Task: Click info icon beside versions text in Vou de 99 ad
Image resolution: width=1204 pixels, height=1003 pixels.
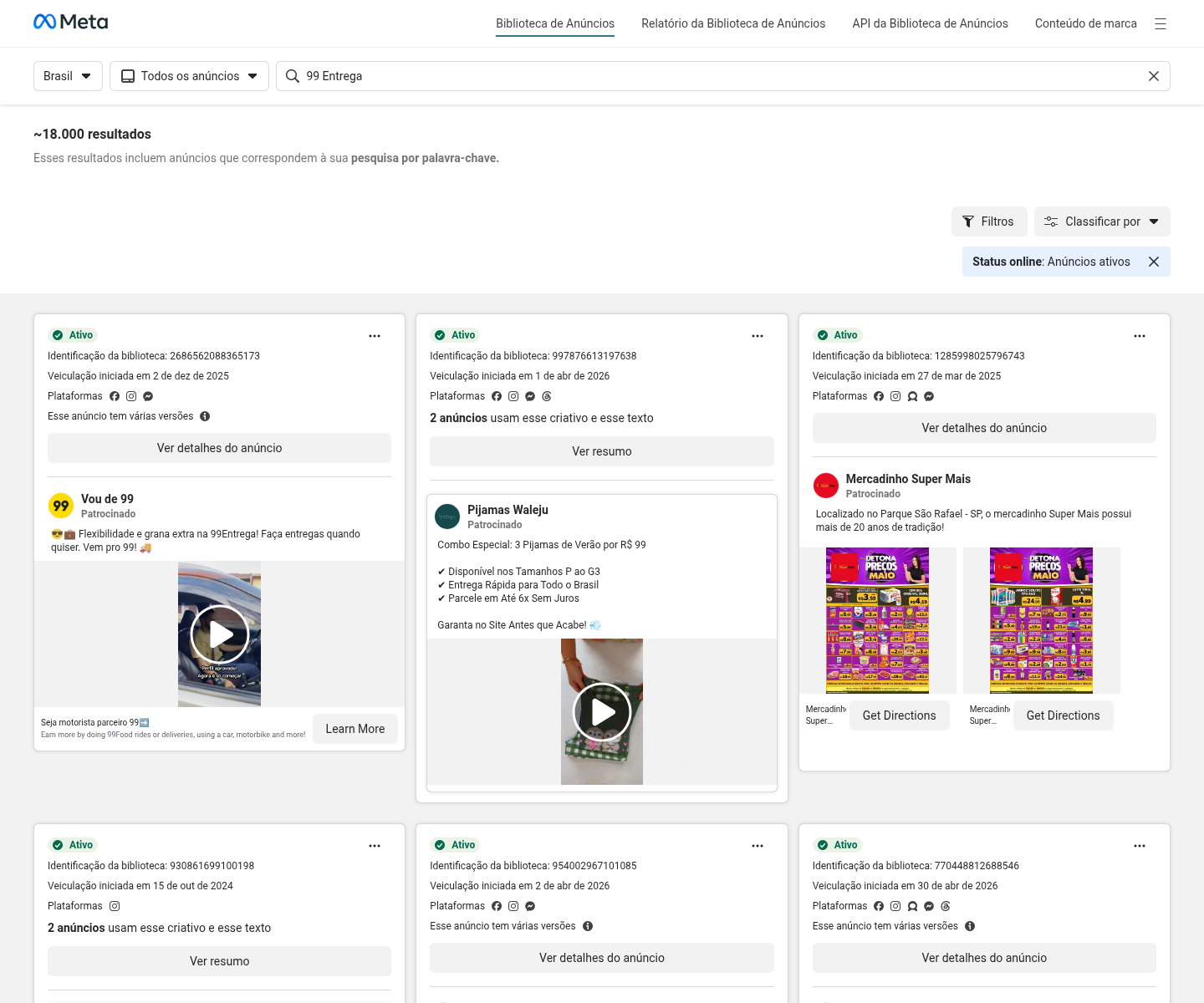Action: (x=205, y=416)
